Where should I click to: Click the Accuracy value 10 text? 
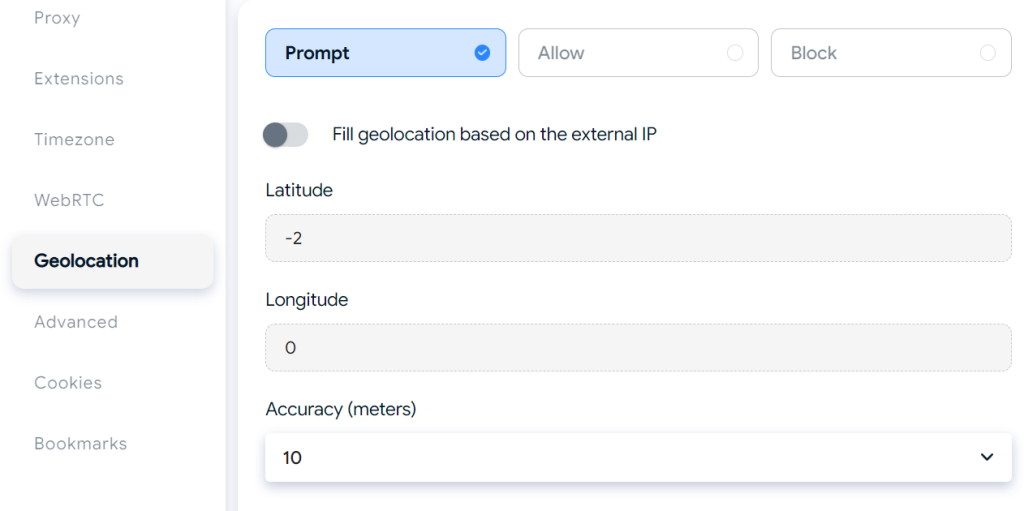(x=292, y=457)
